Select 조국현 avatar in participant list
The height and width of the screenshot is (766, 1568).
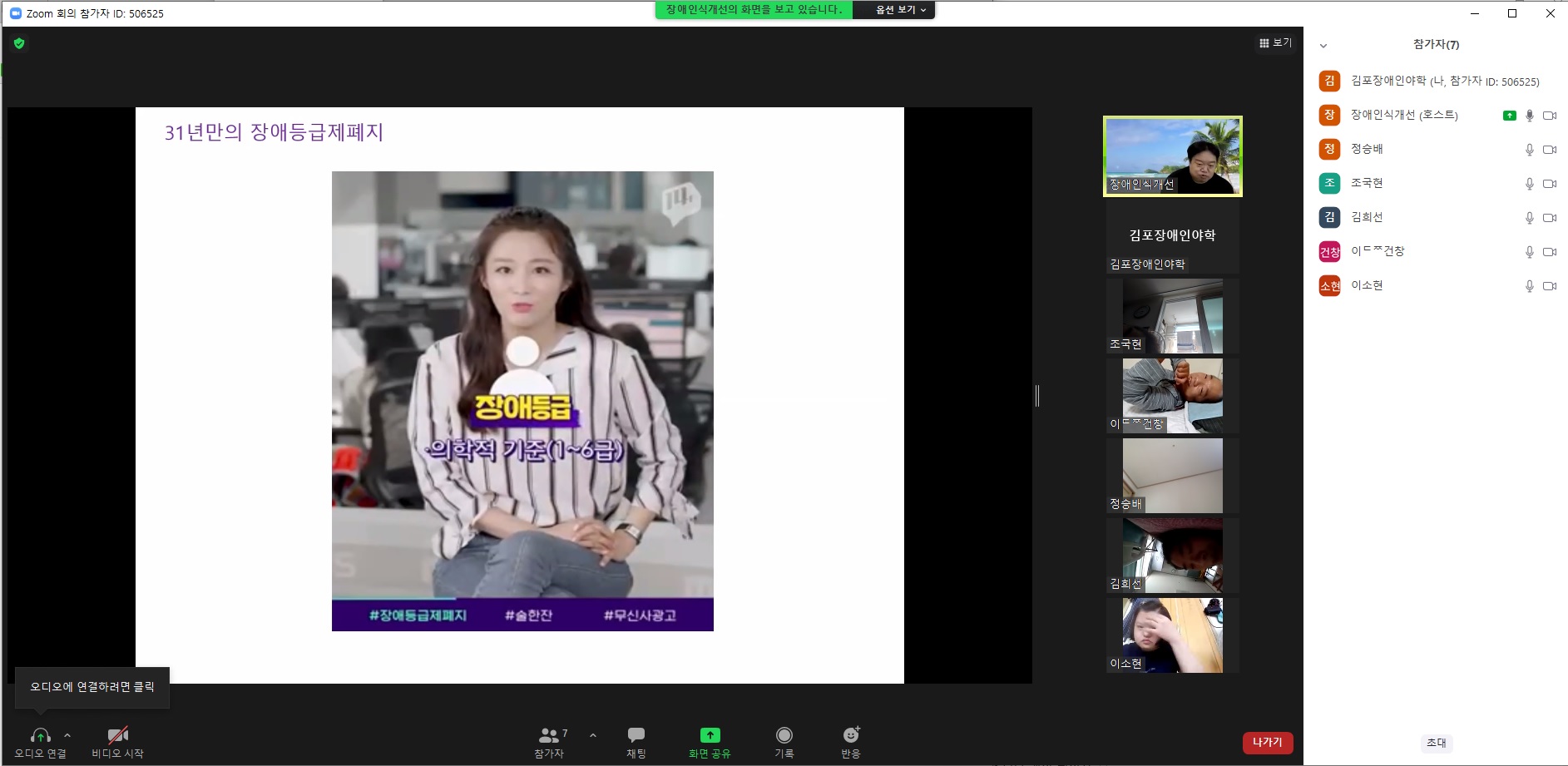click(1329, 183)
